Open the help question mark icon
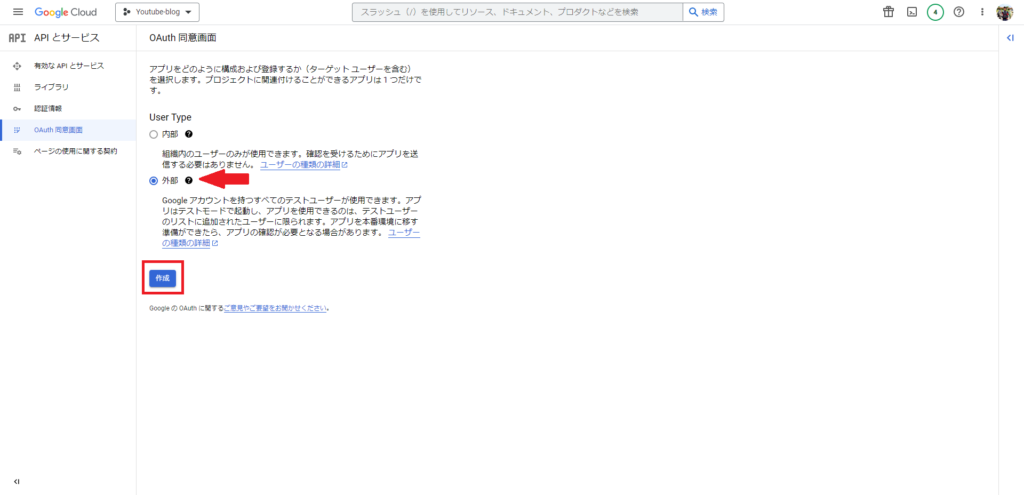Image resolution: width=1024 pixels, height=495 pixels. coord(959,12)
